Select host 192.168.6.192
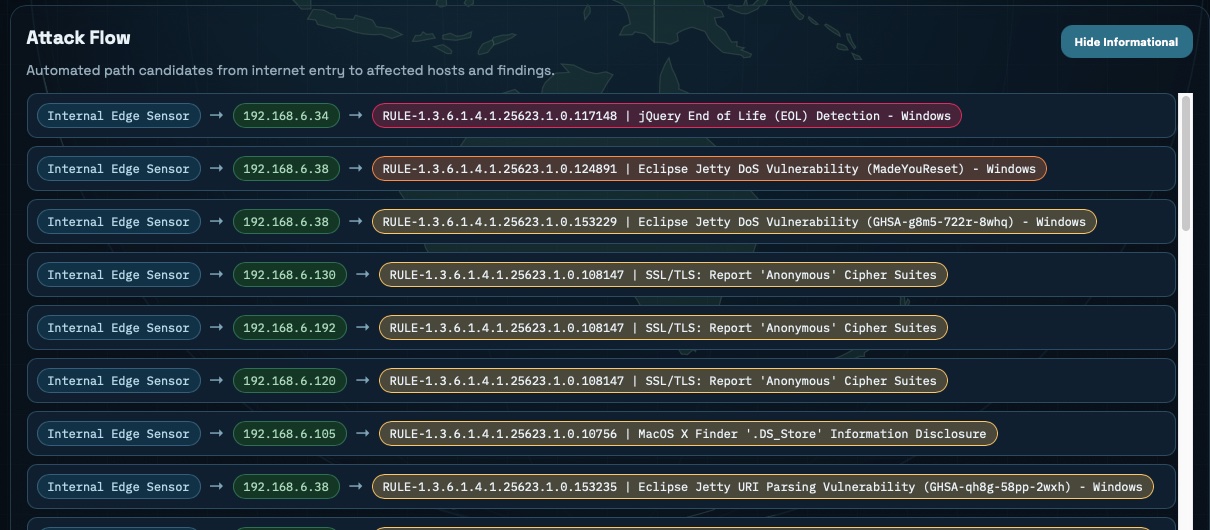1210x530 pixels. coord(289,328)
